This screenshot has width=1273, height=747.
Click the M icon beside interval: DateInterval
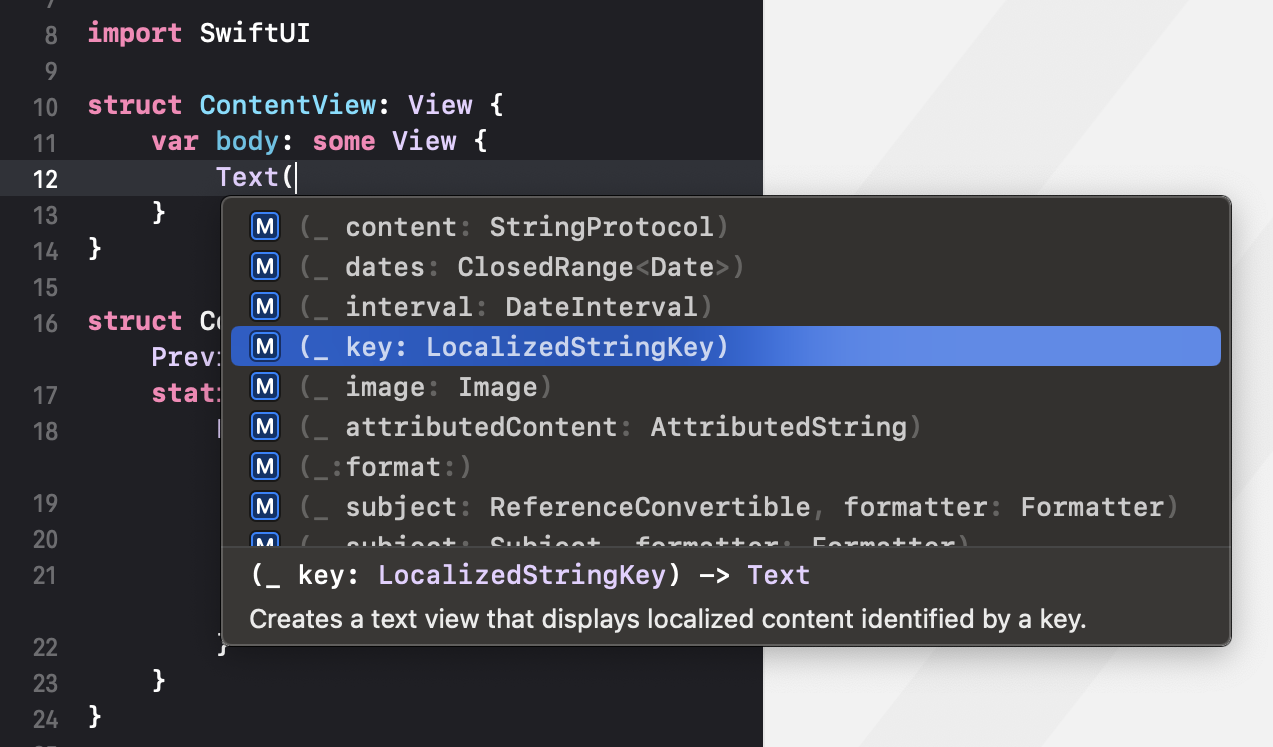tap(265, 307)
